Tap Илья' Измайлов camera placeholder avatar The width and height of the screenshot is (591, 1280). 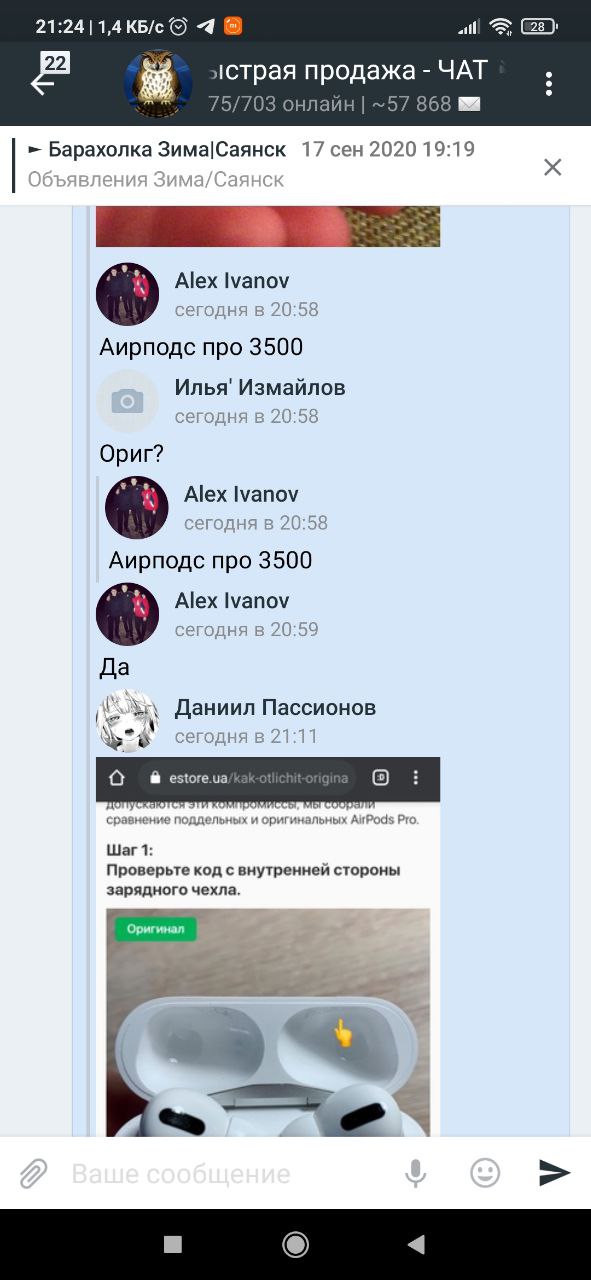[x=127, y=401]
